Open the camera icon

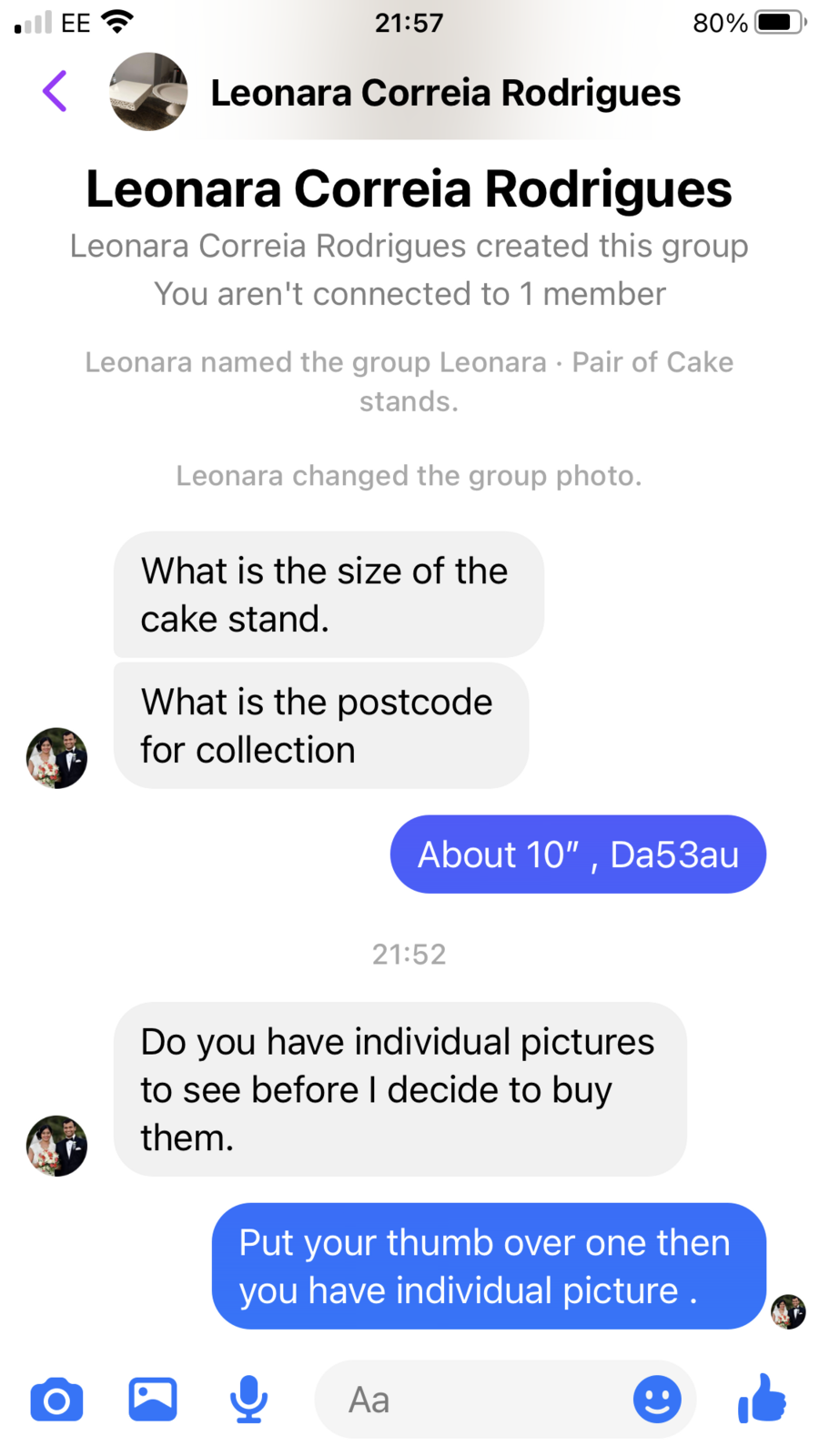pos(56,1400)
